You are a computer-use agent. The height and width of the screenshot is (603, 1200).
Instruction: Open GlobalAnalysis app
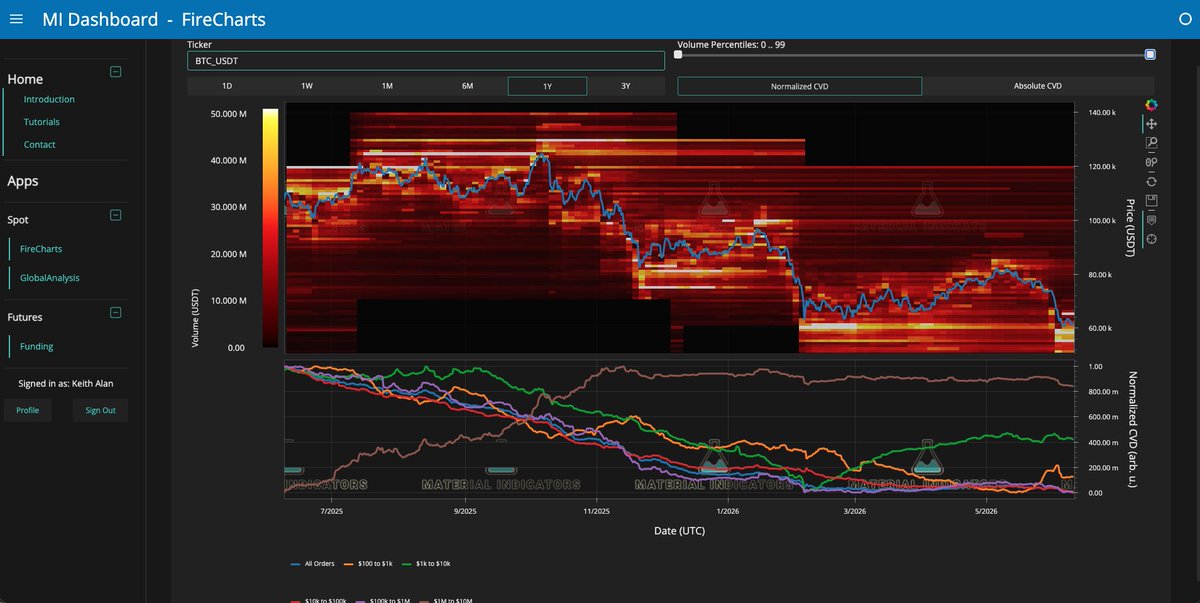50,278
